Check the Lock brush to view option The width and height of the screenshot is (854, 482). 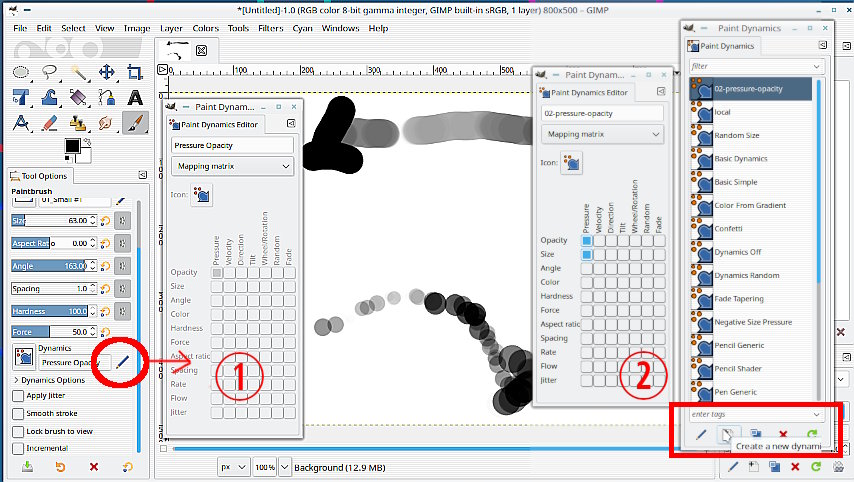pyautogui.click(x=18, y=431)
